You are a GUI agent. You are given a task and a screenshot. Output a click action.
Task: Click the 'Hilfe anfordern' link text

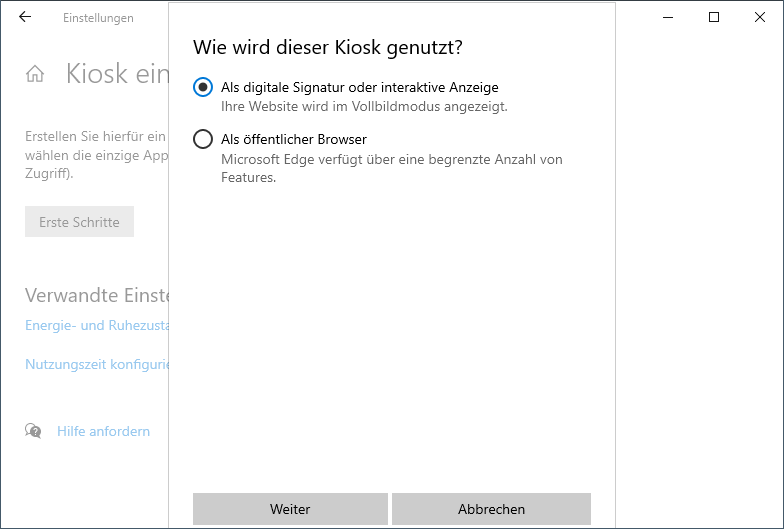[x=103, y=431]
